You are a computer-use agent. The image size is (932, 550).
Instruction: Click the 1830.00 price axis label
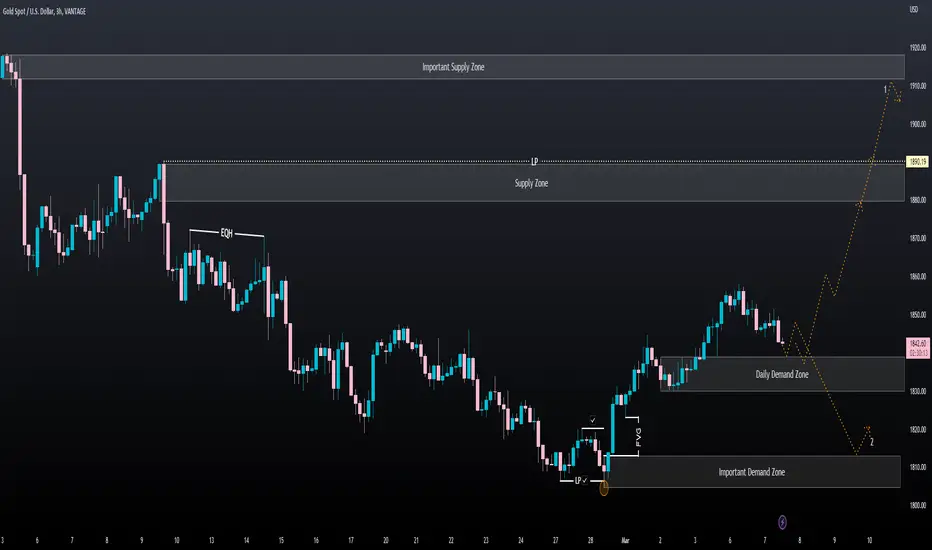click(918, 391)
